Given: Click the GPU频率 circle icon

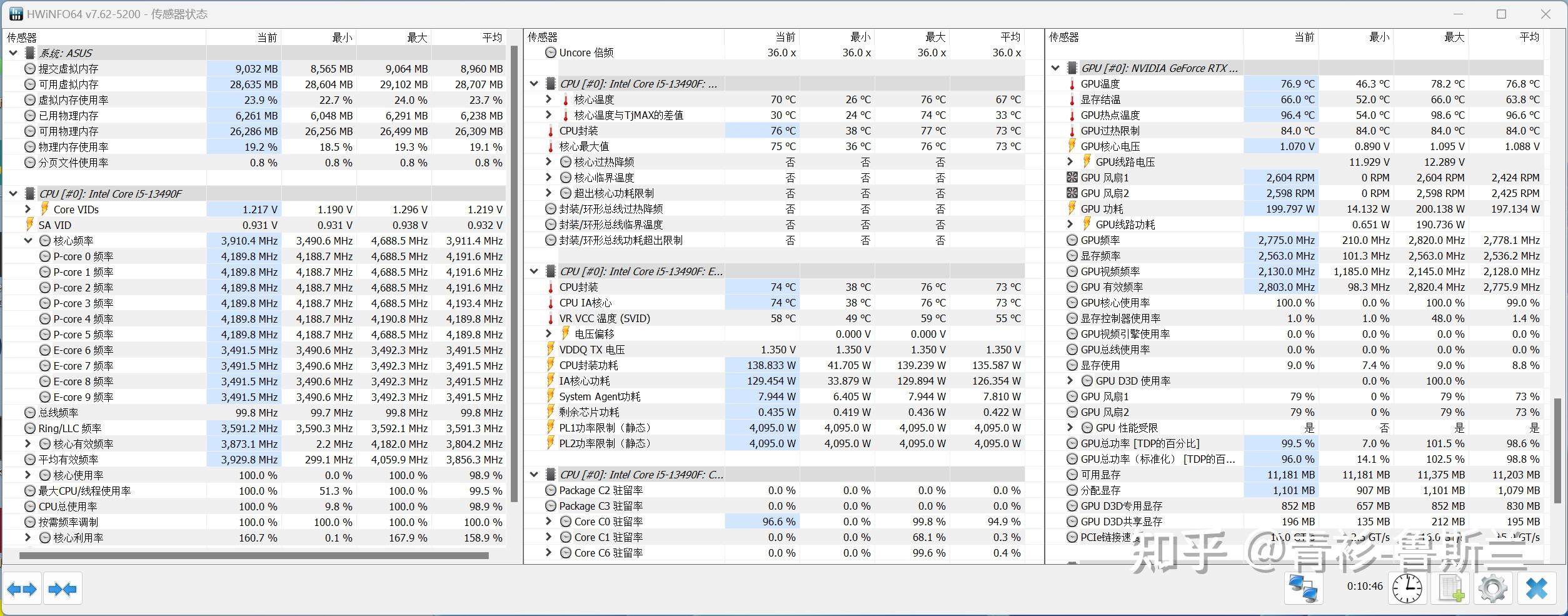Looking at the screenshot, I should click(1072, 240).
